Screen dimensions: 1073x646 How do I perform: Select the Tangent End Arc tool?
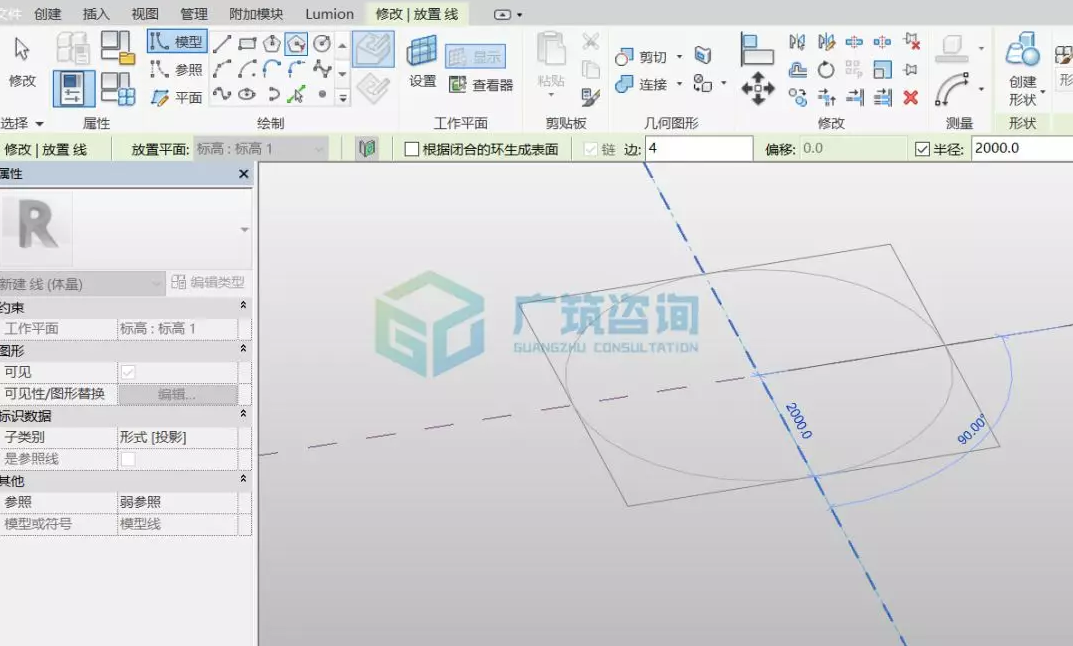click(x=272, y=69)
